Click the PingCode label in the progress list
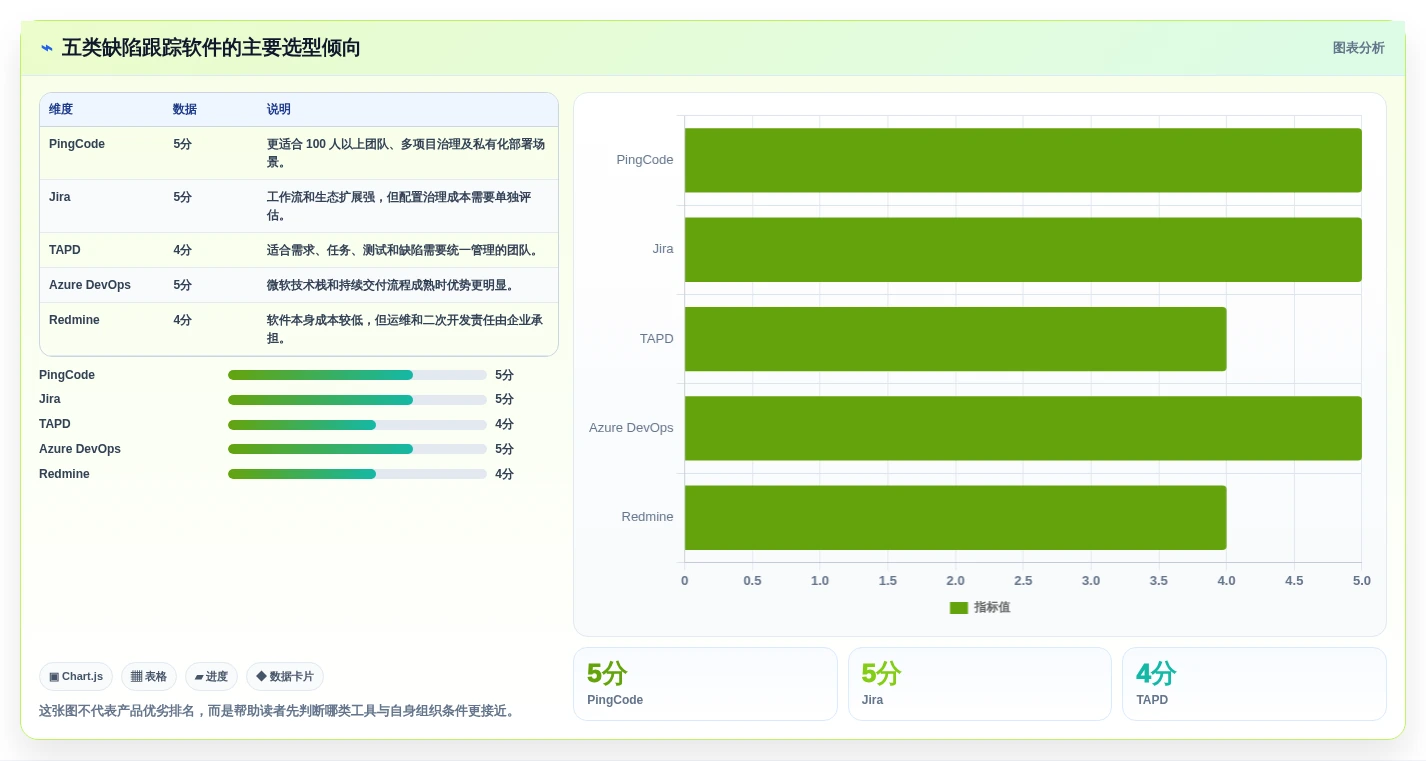 tap(67, 375)
